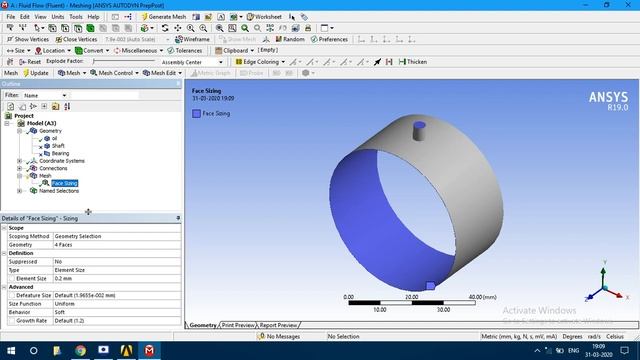Open the Mesh Control dropdown
This screenshot has height=360, width=640.
pos(114,73)
